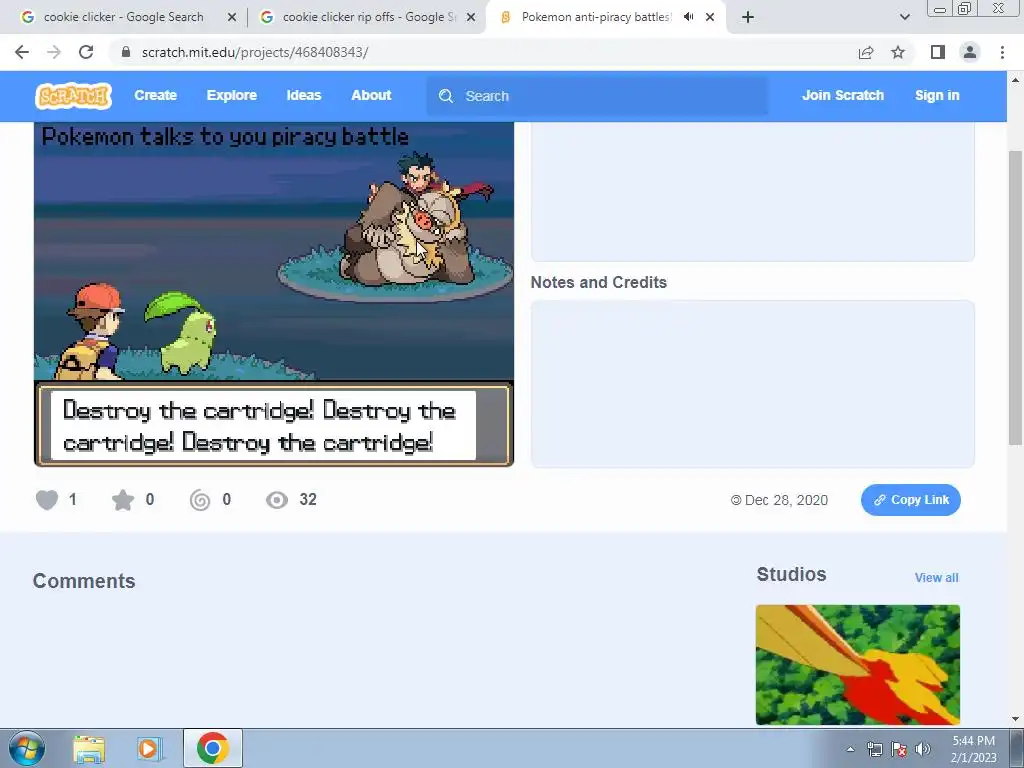Click the Studios heading
Screen dimensions: 1024x768
point(792,575)
